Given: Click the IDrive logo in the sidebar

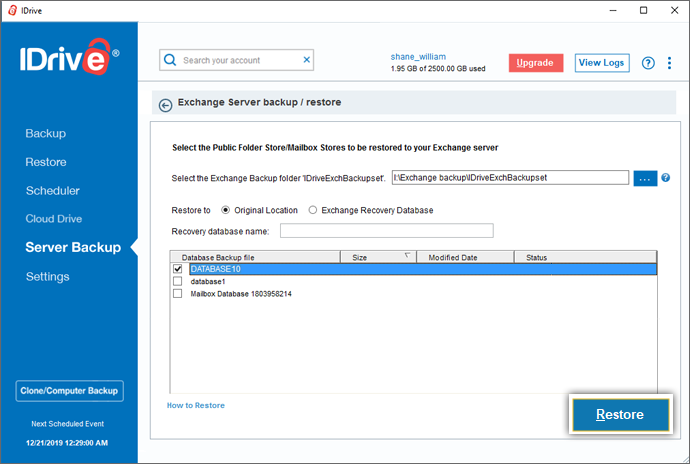Looking at the screenshot, I should coord(69,57).
